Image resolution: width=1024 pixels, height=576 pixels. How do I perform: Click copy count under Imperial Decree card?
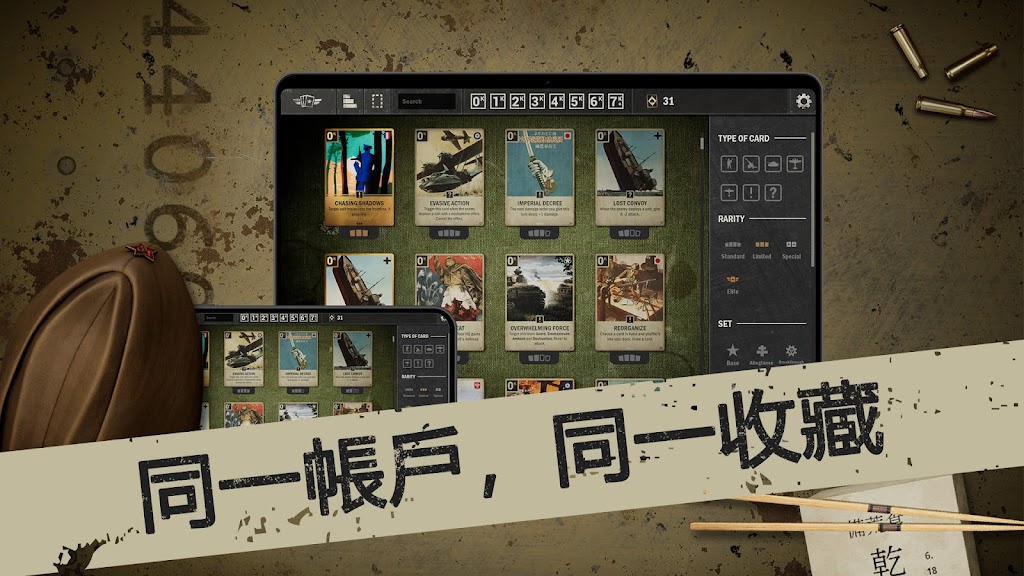pos(539,232)
